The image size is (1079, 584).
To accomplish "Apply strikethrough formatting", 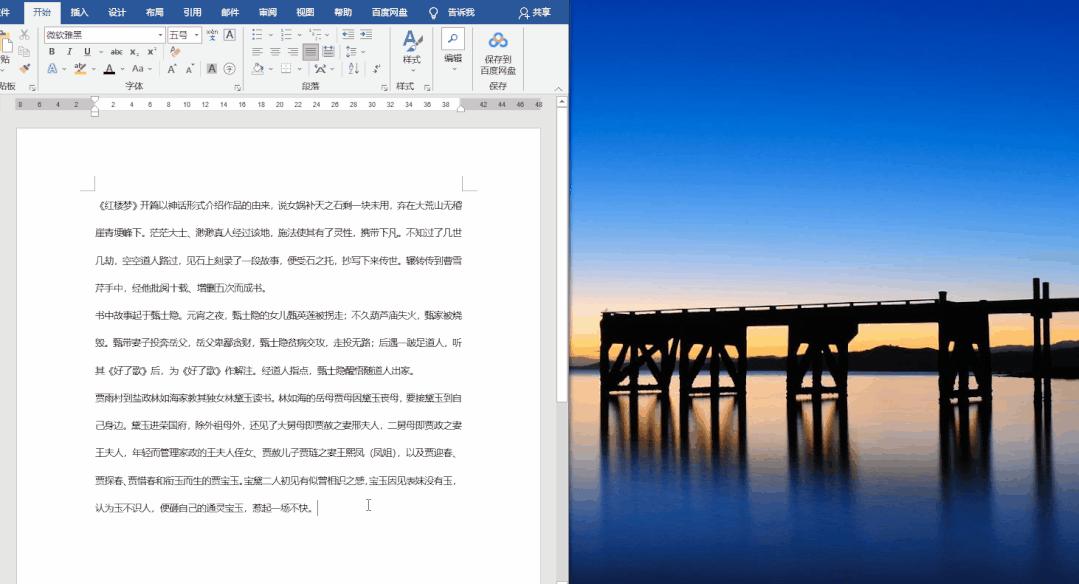I will pos(118,50).
